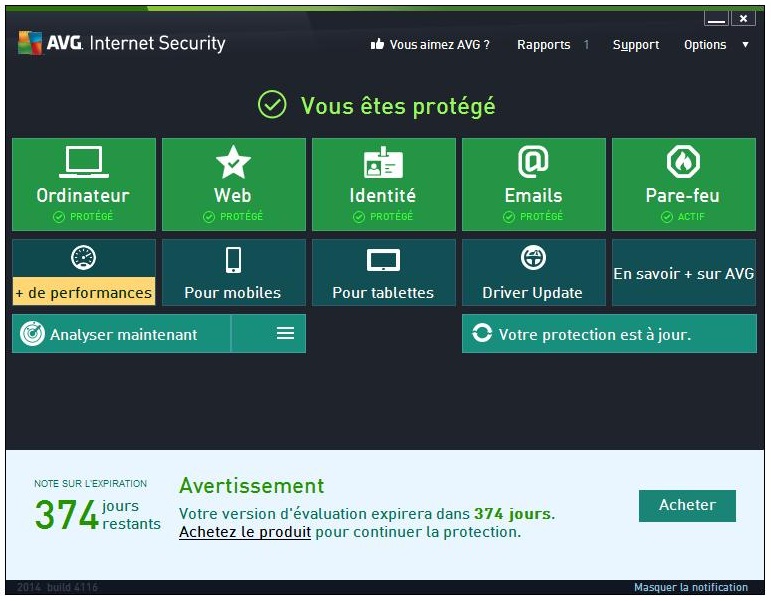Screen dimensions: 771x601
Task: Open scan options hamburger menu
Action: click(x=285, y=333)
